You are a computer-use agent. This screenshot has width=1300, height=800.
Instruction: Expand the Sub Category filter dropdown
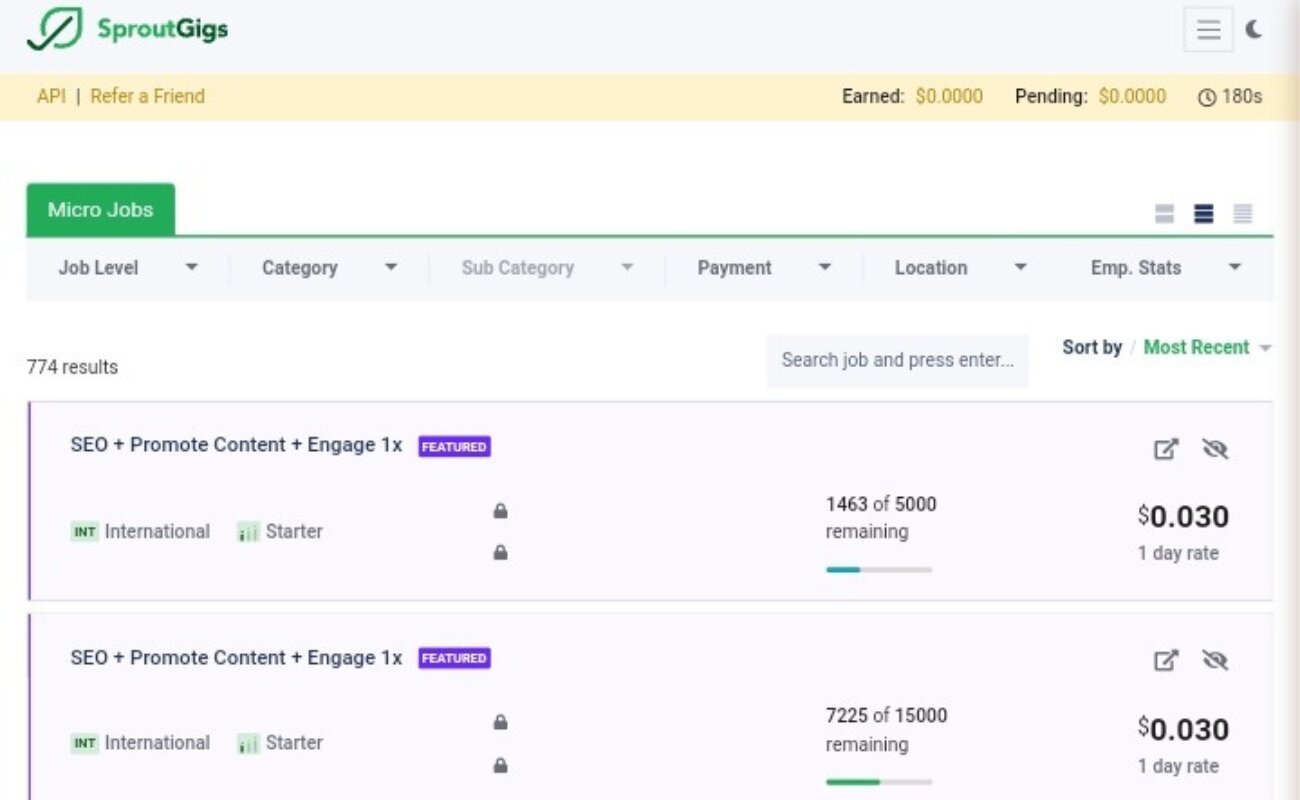[547, 268]
